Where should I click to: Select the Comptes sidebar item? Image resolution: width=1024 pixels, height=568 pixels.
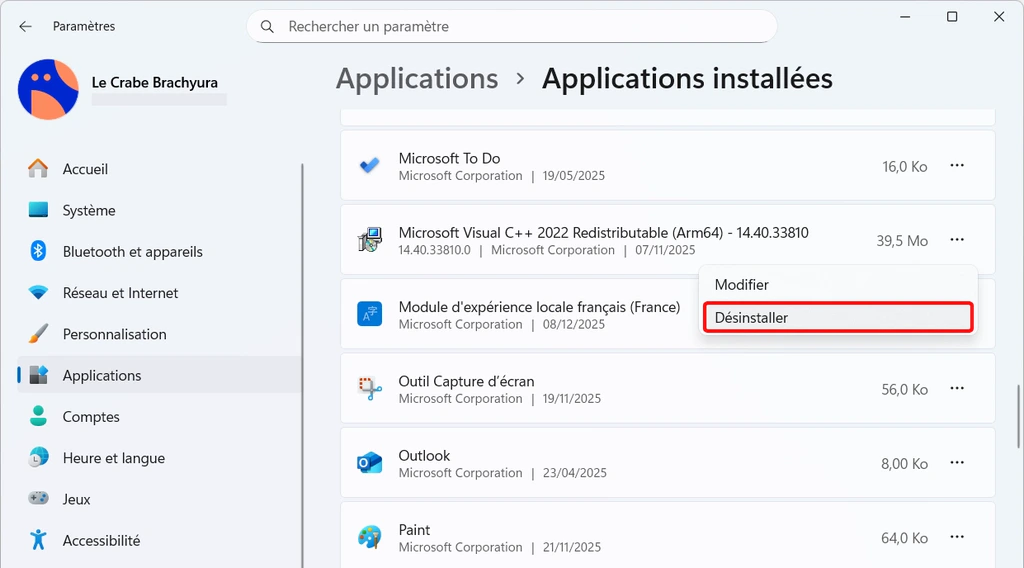coord(91,417)
